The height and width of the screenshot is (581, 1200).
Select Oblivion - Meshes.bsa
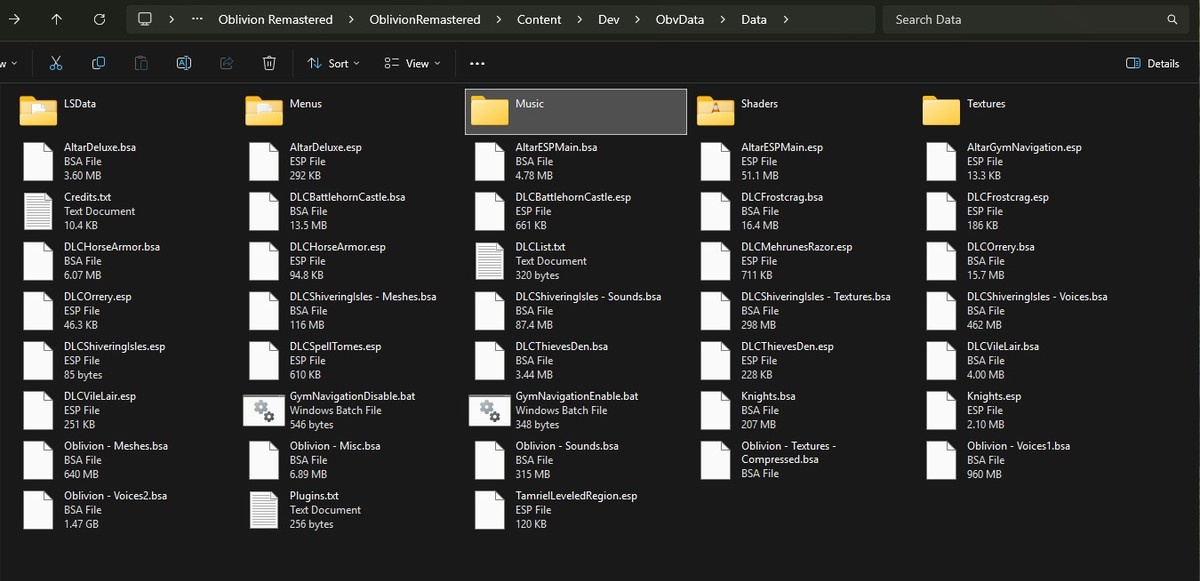(125, 460)
